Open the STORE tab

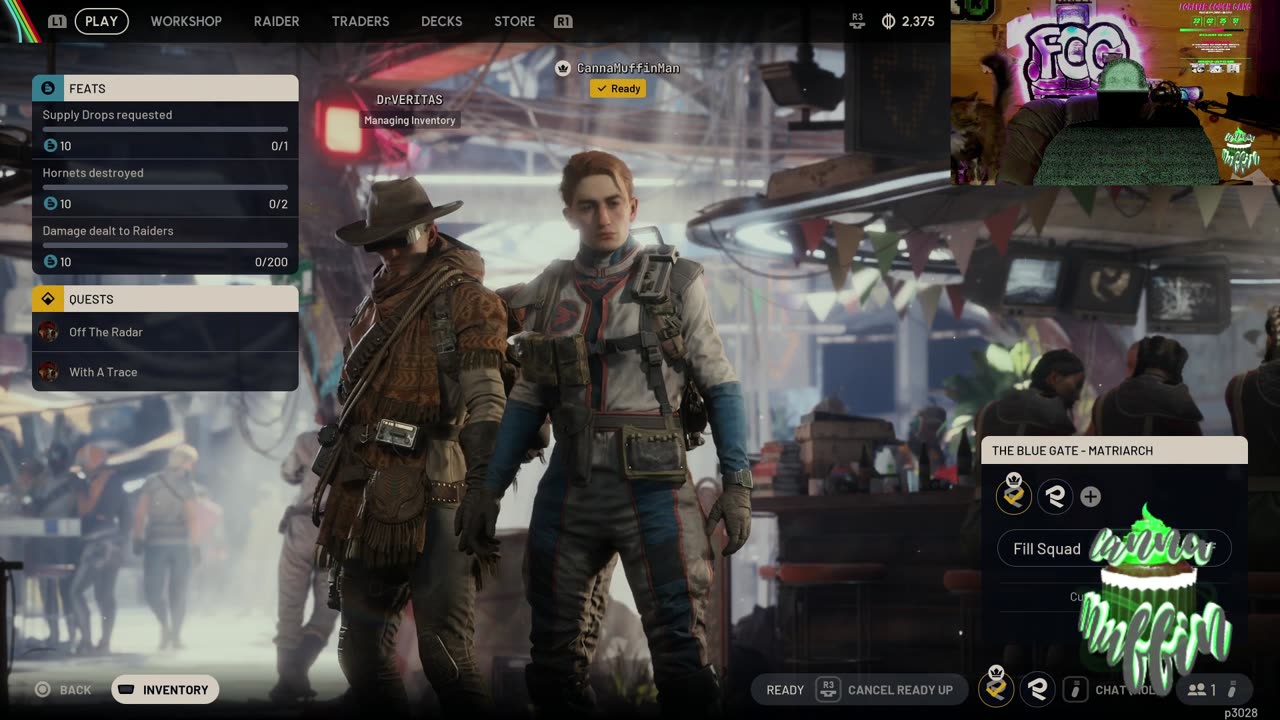point(514,21)
